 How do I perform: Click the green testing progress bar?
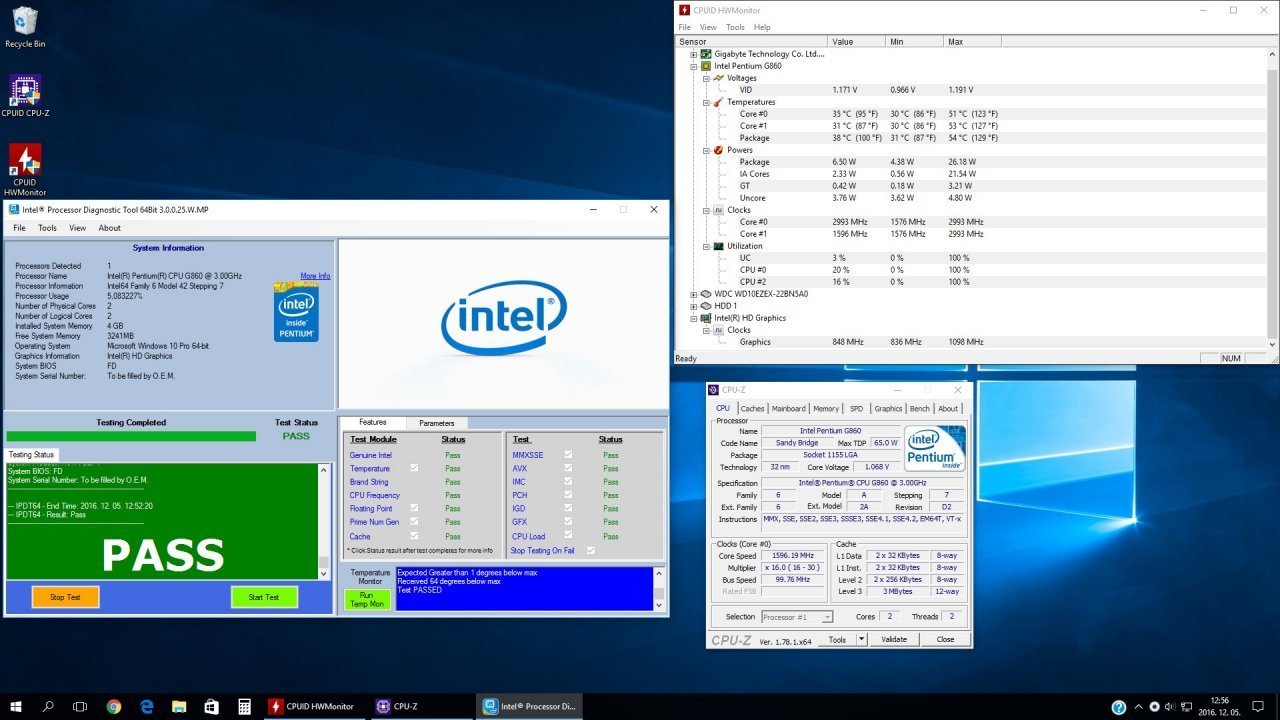click(x=131, y=436)
